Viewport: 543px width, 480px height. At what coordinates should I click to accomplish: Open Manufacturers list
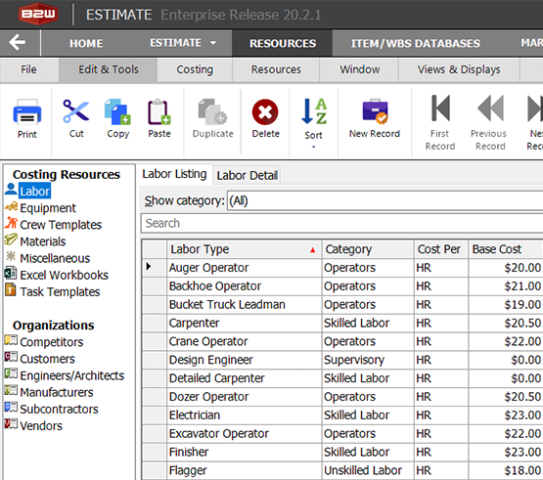56,392
